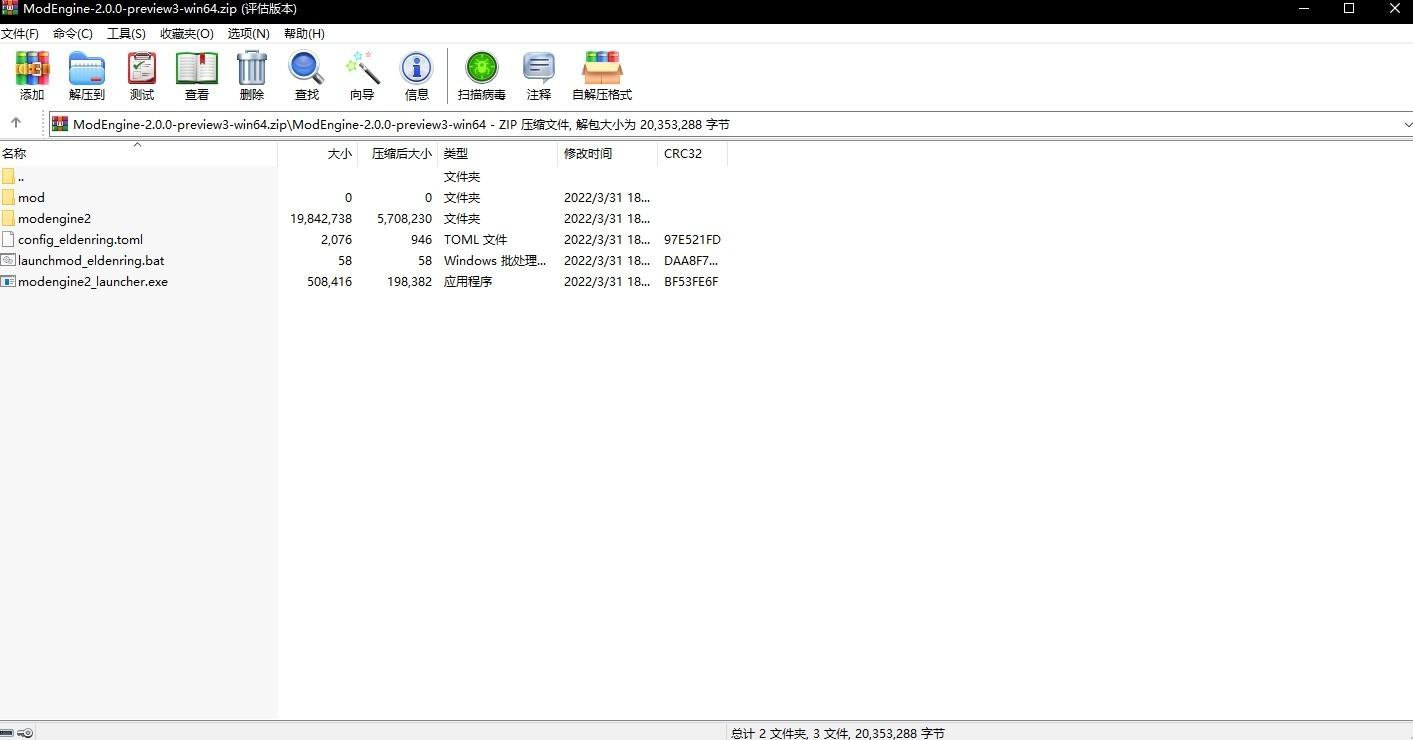Select config_eldenring.toml file
The image size is (1413, 740).
(80, 240)
